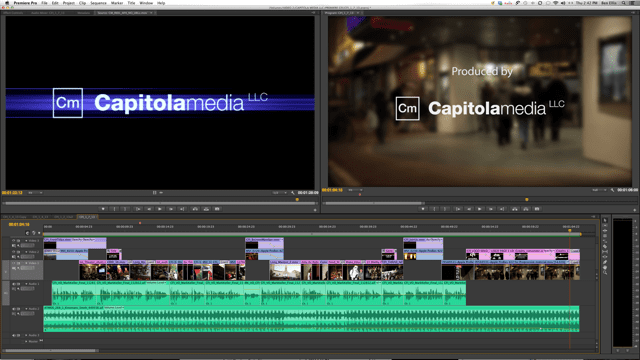Viewport: 640px width, 360px height.
Task: Switch to the Audio Mixer tab
Action: (x=48, y=13)
